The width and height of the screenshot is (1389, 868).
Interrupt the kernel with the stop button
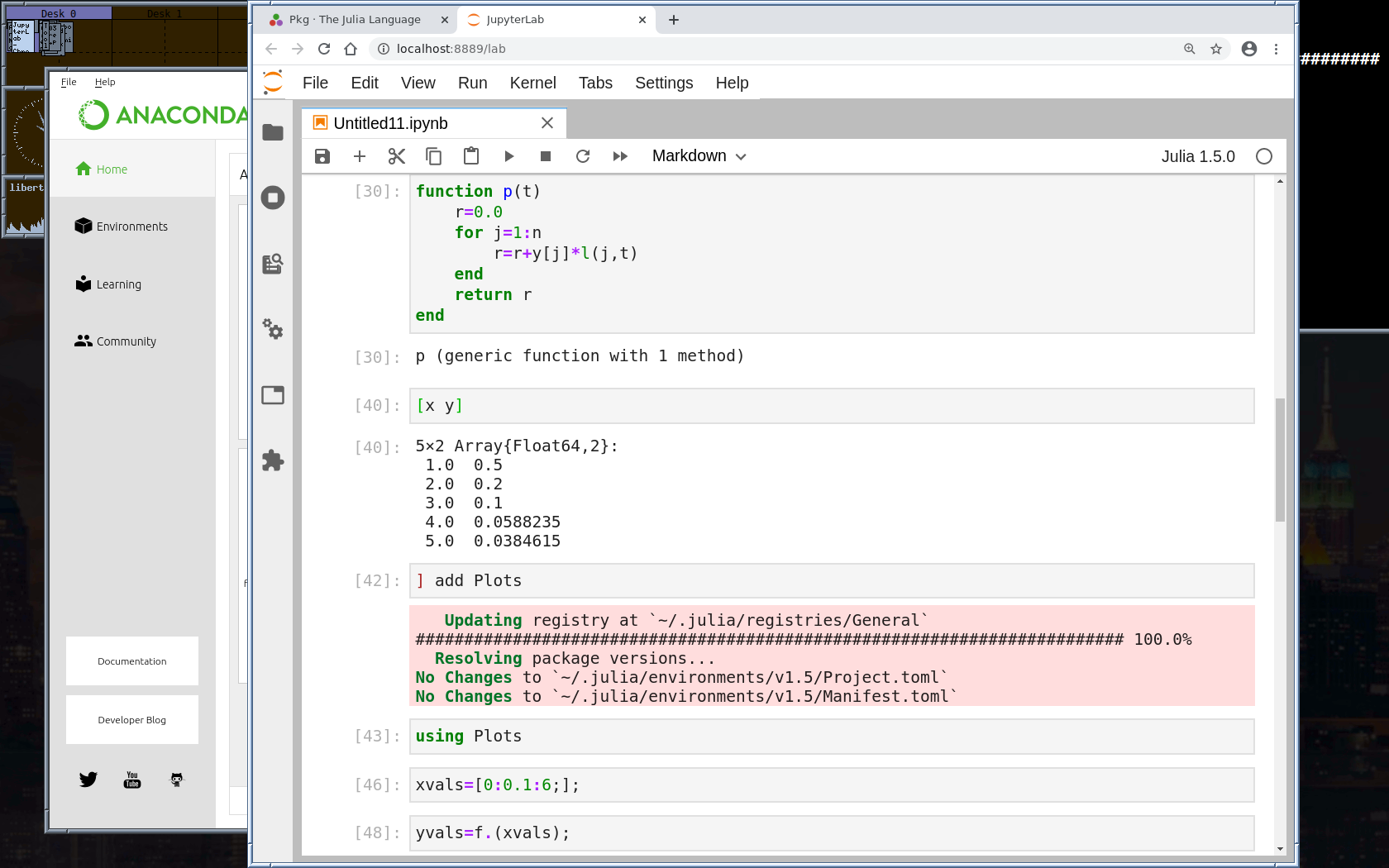(546, 156)
